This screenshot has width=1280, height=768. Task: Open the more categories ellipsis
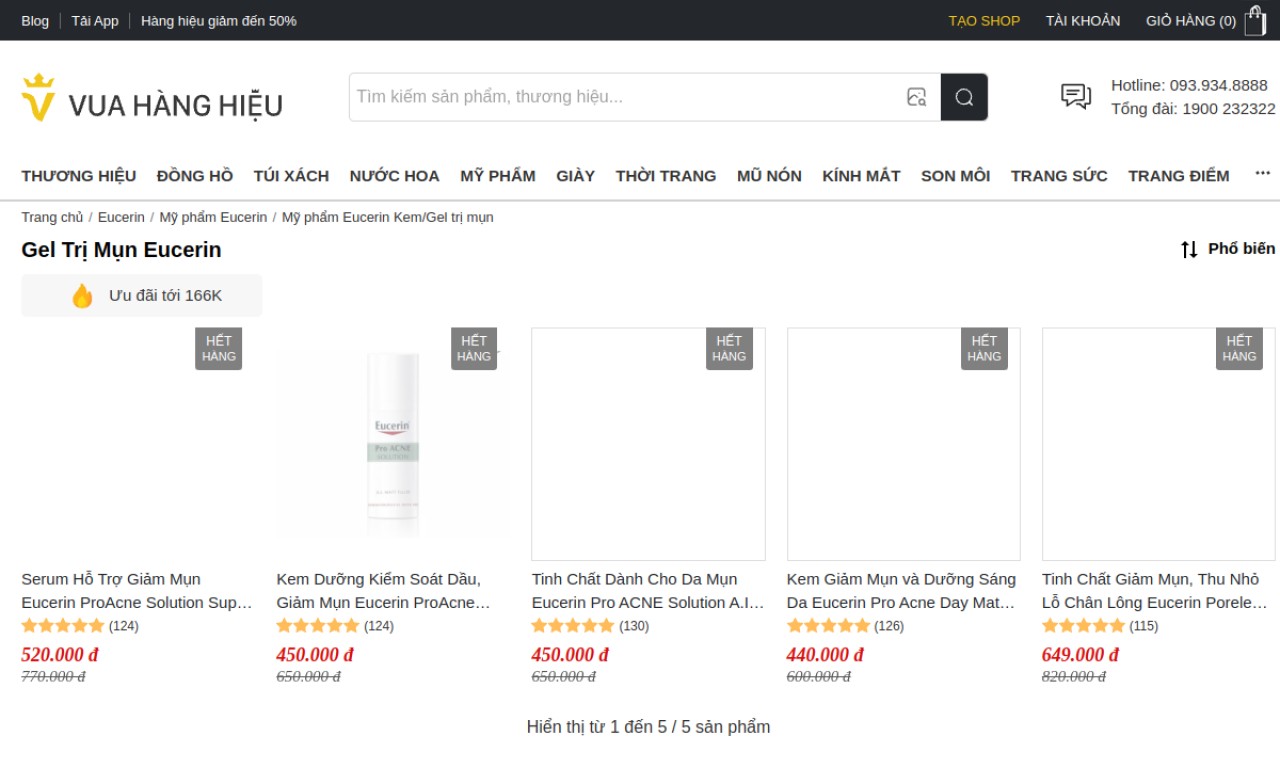coord(1263,174)
